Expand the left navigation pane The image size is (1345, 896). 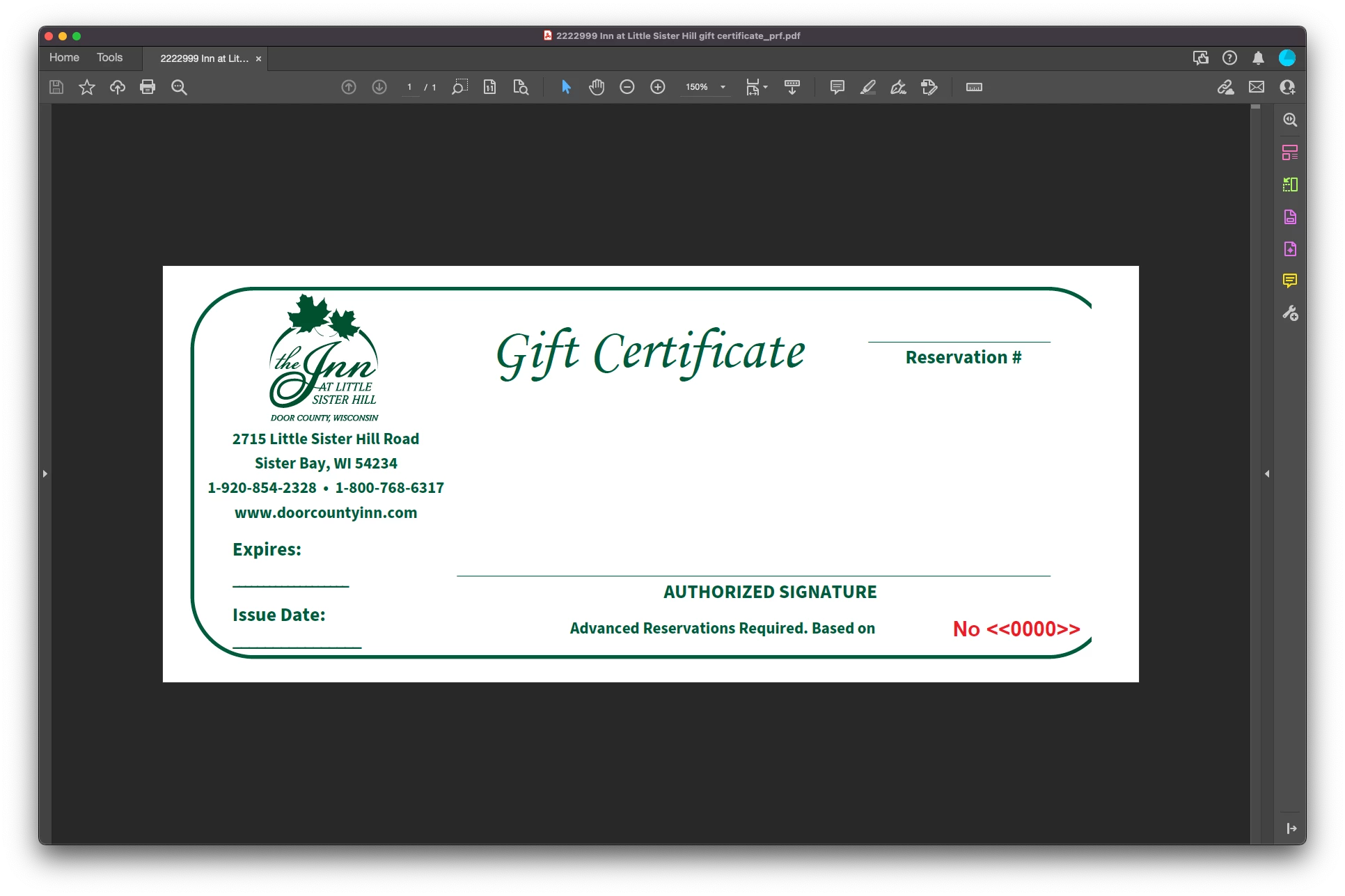pos(45,473)
